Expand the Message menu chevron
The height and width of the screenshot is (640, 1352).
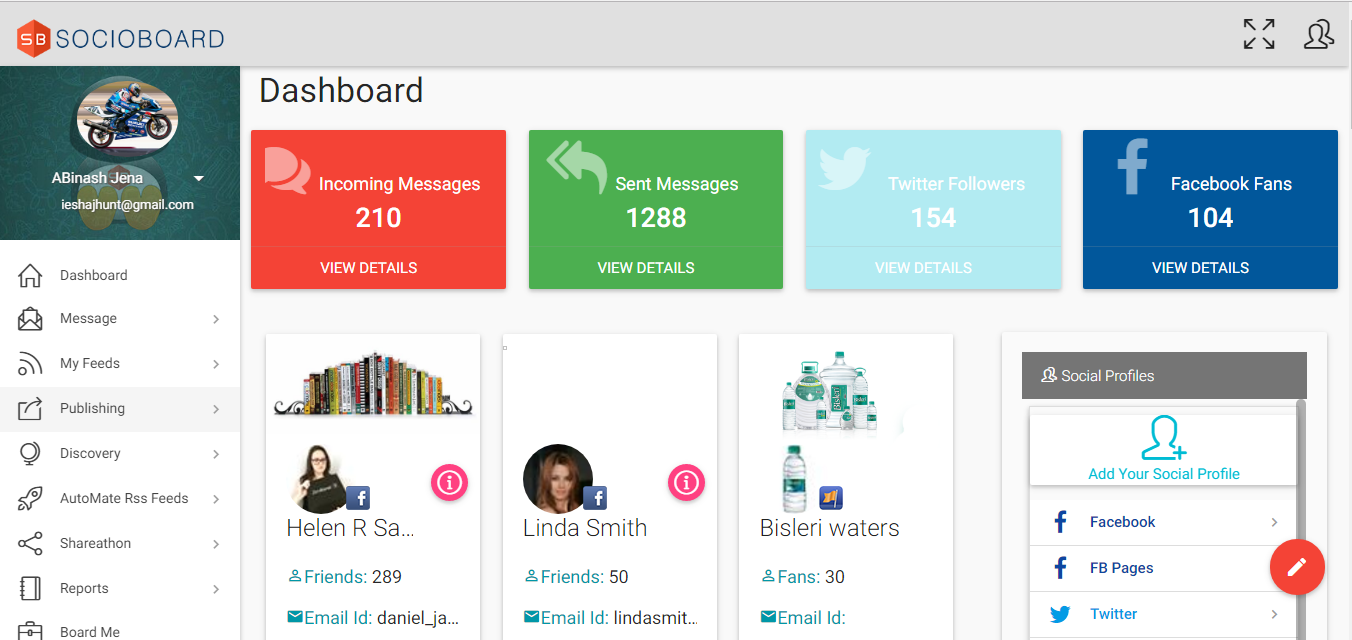[x=216, y=319]
